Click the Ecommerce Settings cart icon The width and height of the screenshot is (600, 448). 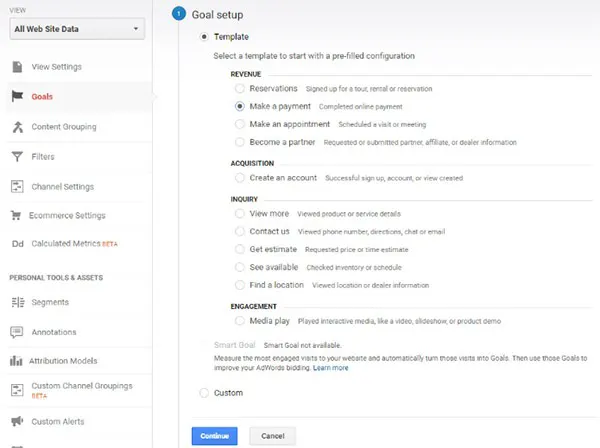(16, 215)
